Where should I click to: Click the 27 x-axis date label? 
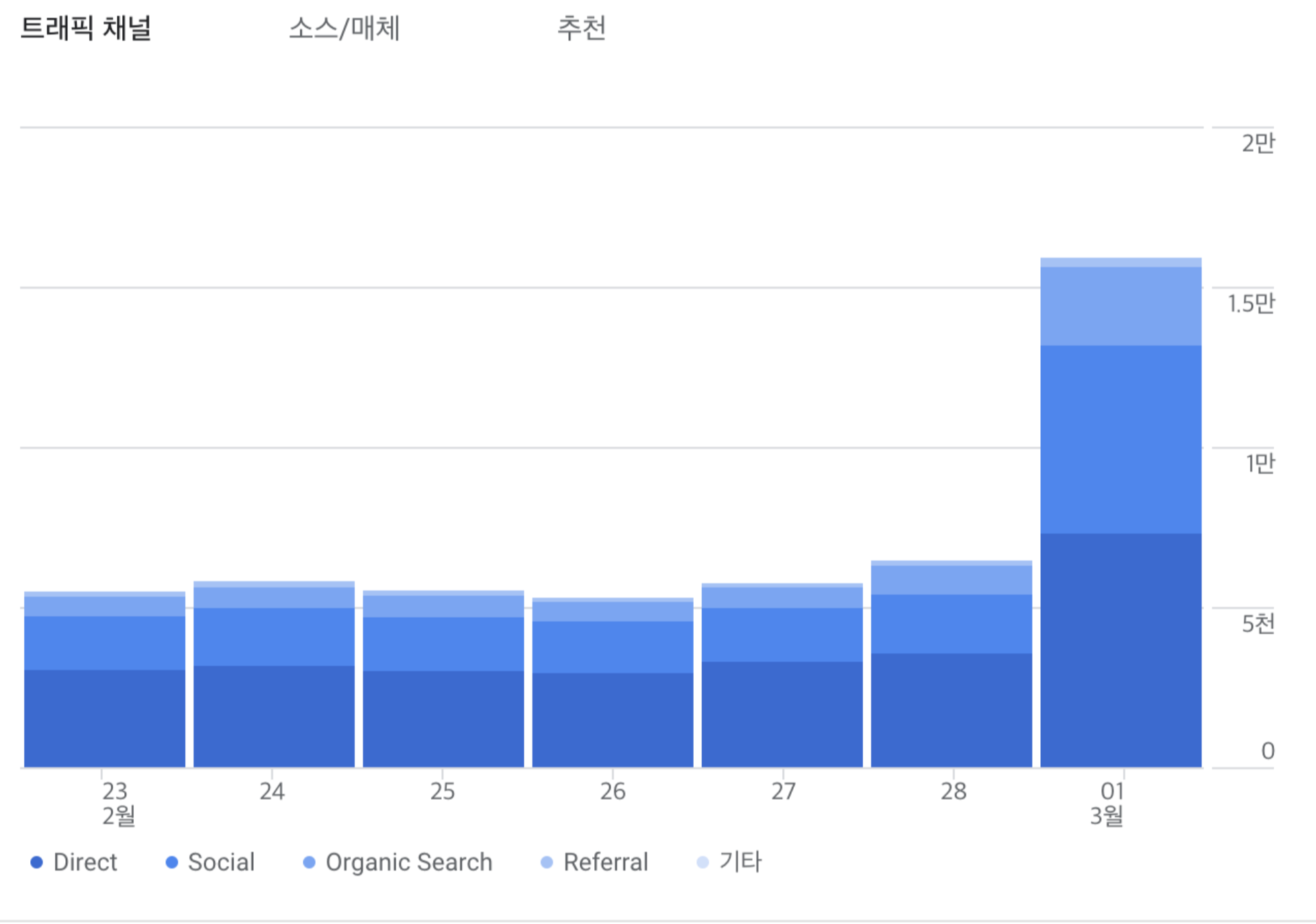[783, 792]
